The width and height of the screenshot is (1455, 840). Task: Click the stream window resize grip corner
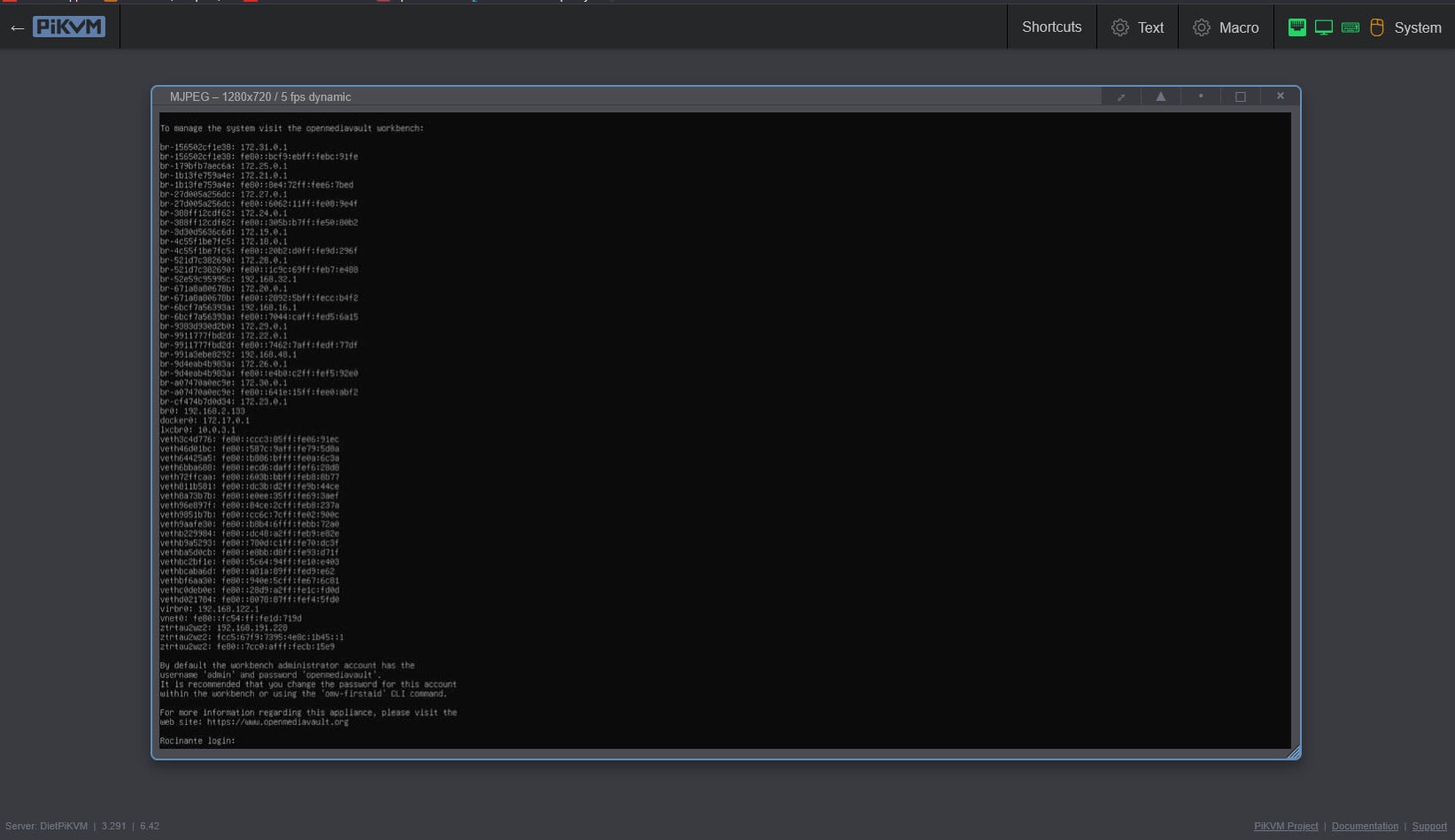(x=1294, y=752)
